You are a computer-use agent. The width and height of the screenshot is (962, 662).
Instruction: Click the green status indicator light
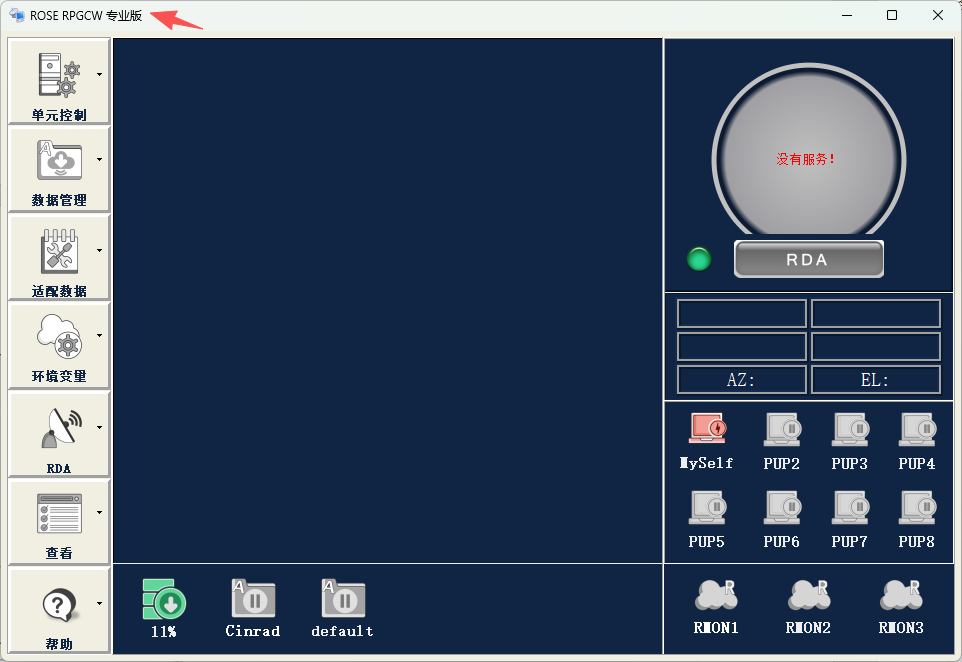[x=699, y=259]
